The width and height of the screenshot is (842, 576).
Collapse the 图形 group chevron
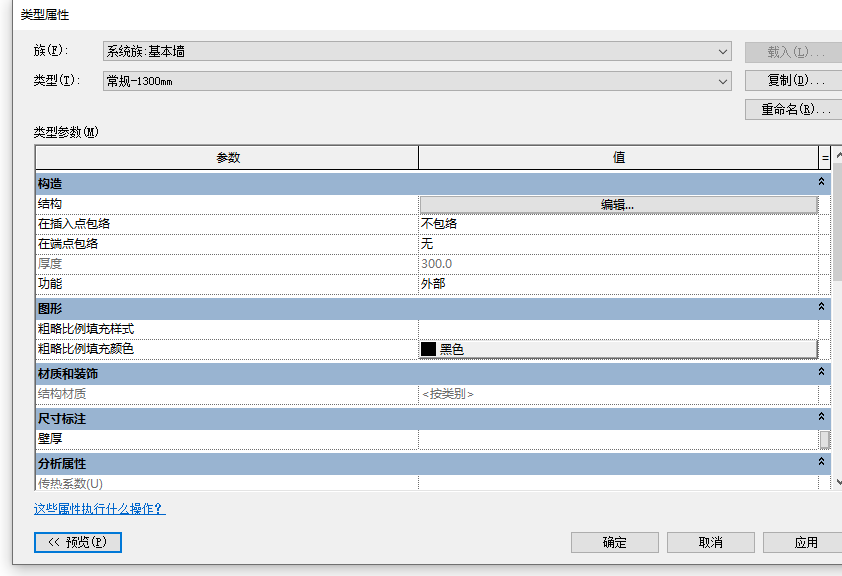pos(821,308)
